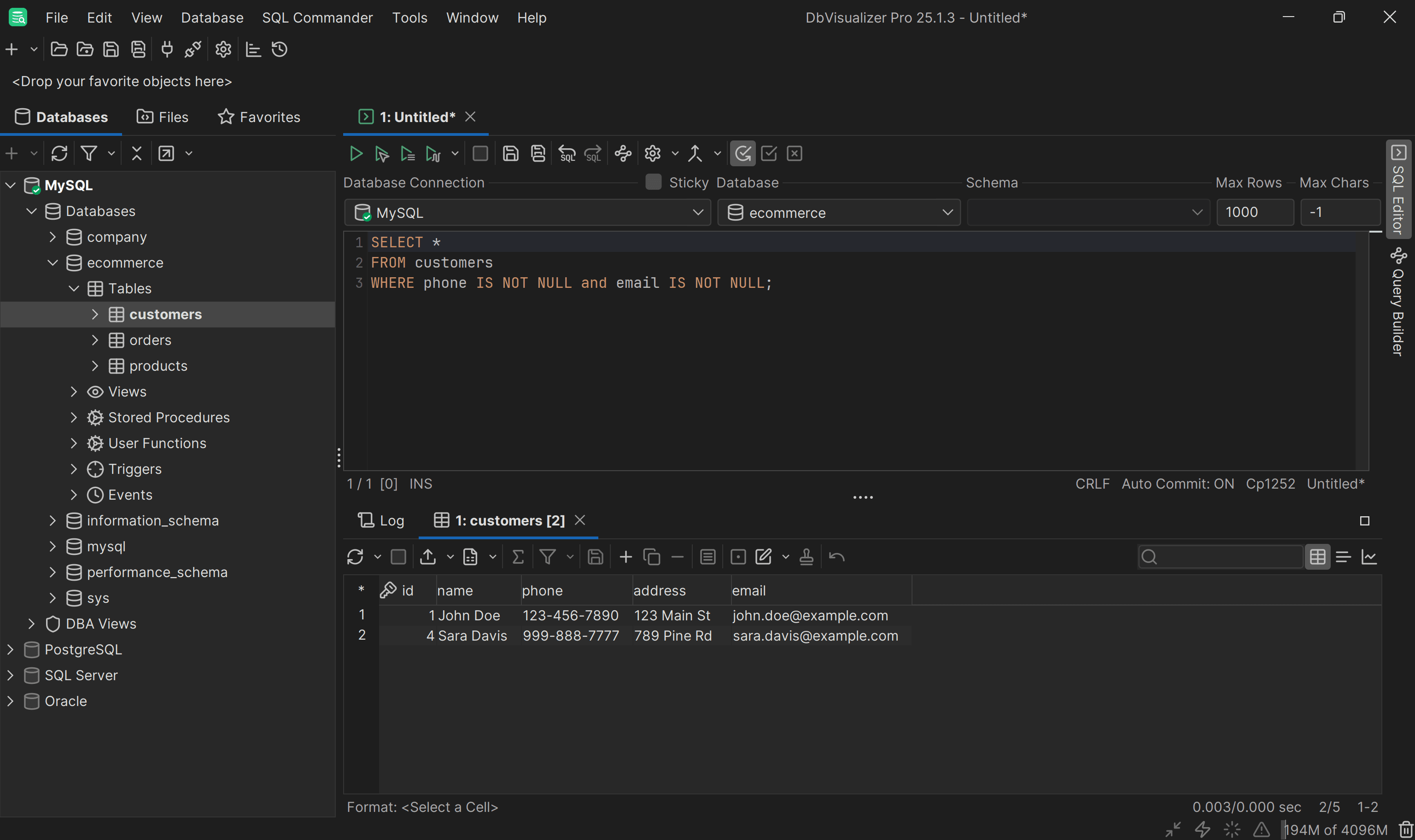Click the Auto Commit: ON status text

coord(1177,484)
